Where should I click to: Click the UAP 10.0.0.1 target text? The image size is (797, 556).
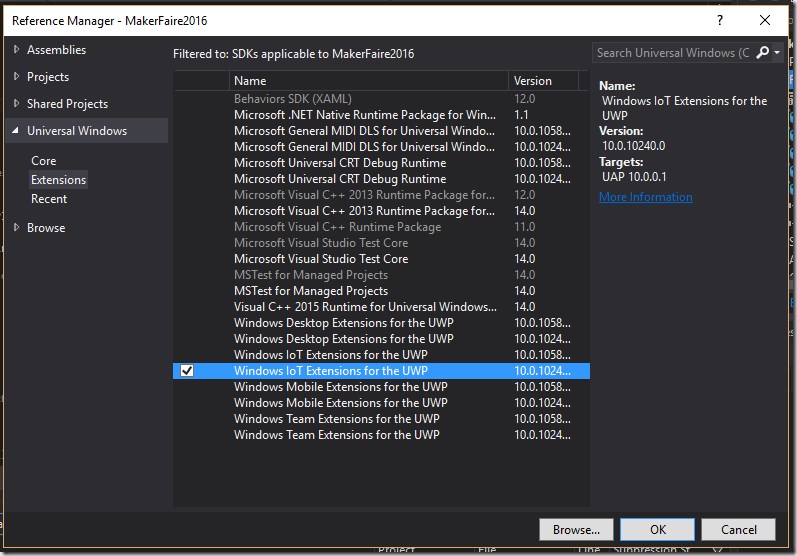634,177
